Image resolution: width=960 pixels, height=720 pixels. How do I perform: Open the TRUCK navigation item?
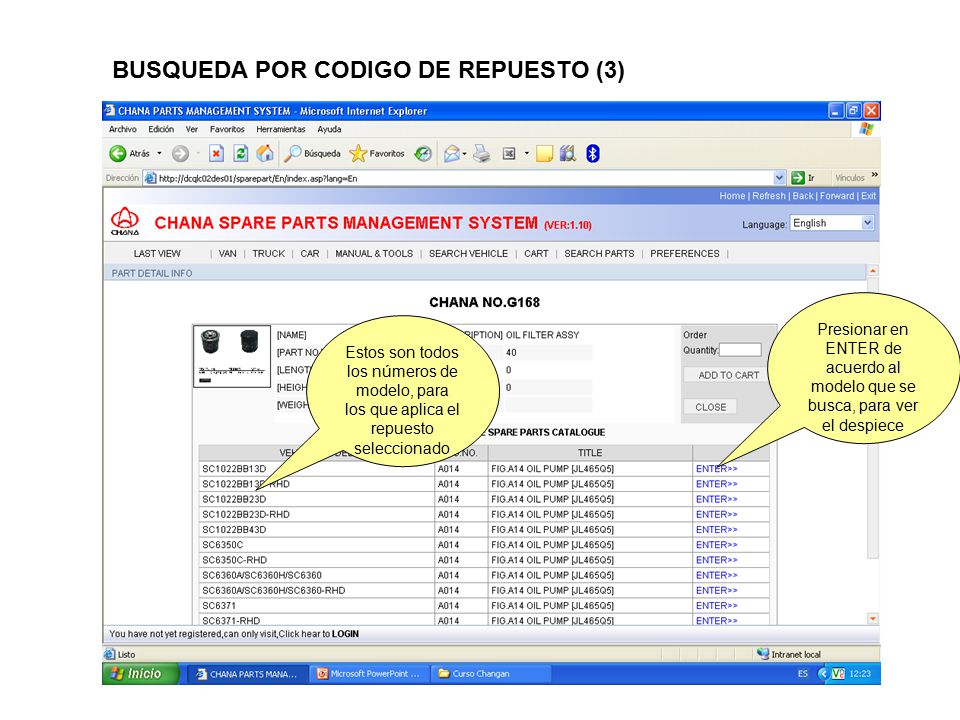point(268,253)
